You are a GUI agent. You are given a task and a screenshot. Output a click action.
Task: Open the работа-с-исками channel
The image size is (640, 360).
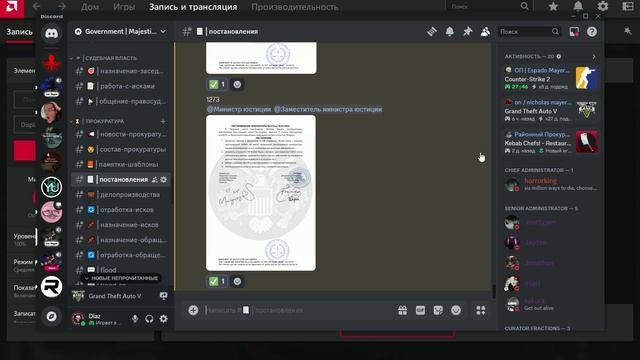coord(121,86)
